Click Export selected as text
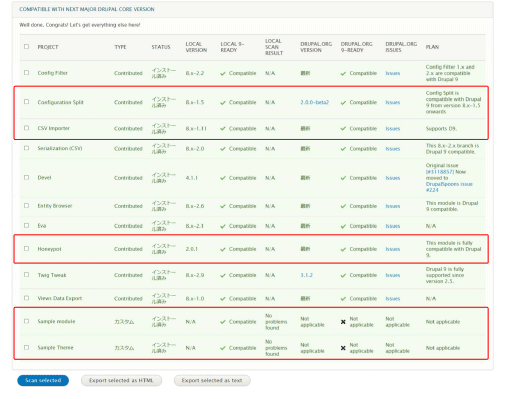This screenshot has width=505, height=399. click(x=212, y=380)
